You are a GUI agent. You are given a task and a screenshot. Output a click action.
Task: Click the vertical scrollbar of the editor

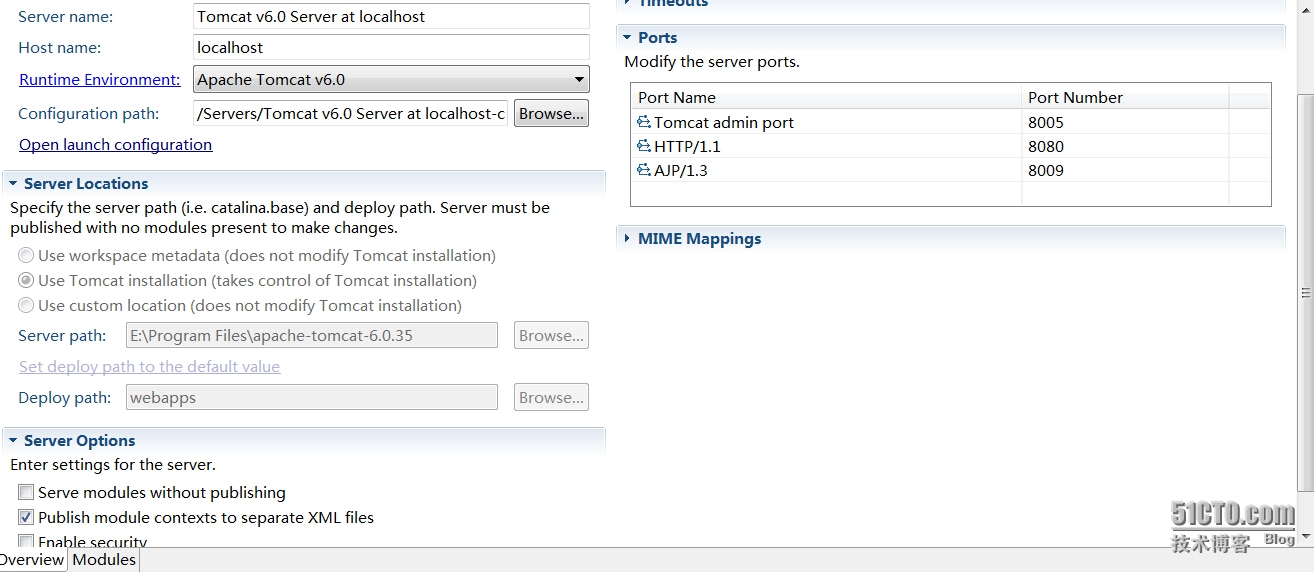click(1306, 293)
